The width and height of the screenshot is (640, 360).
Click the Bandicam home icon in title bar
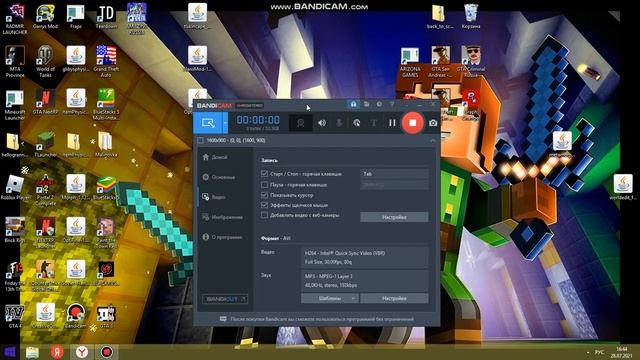point(353,104)
